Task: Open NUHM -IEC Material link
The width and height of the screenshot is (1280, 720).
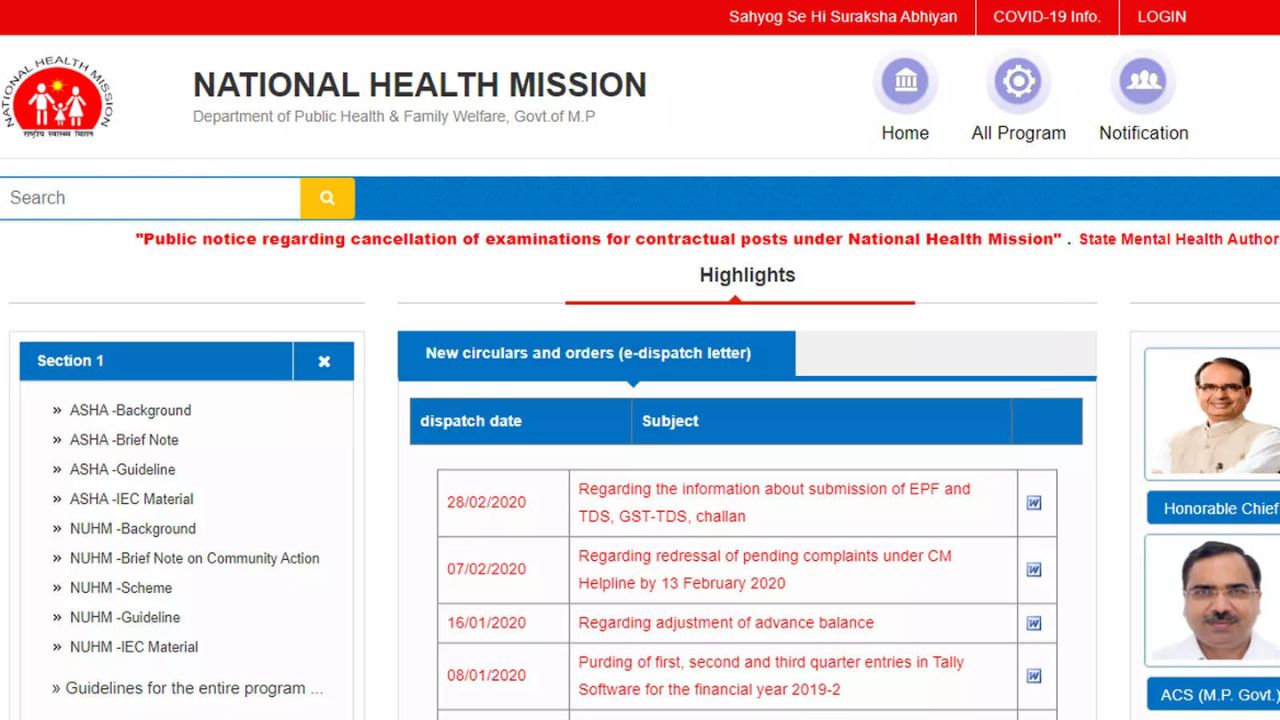Action: 134,647
